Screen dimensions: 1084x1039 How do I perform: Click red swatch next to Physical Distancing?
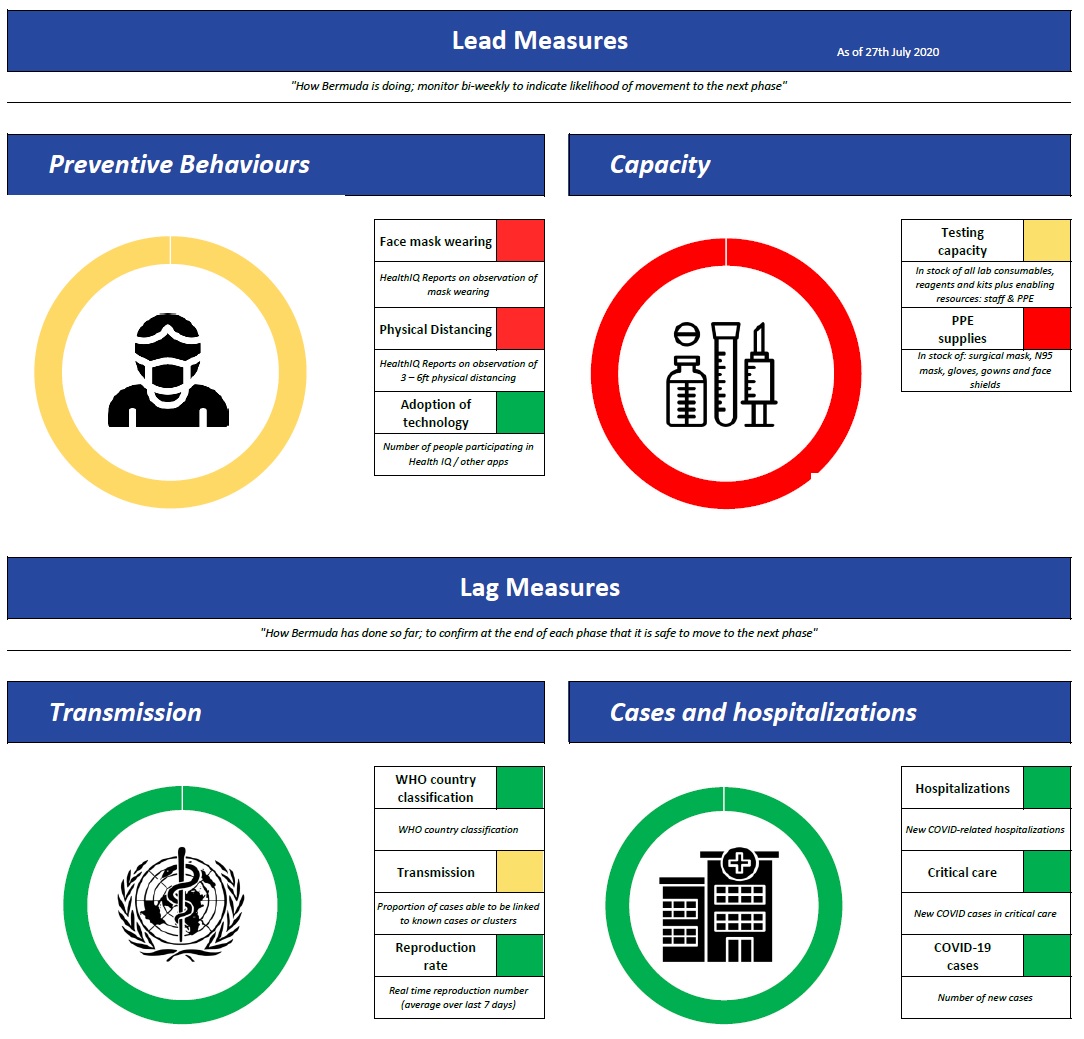click(x=520, y=329)
